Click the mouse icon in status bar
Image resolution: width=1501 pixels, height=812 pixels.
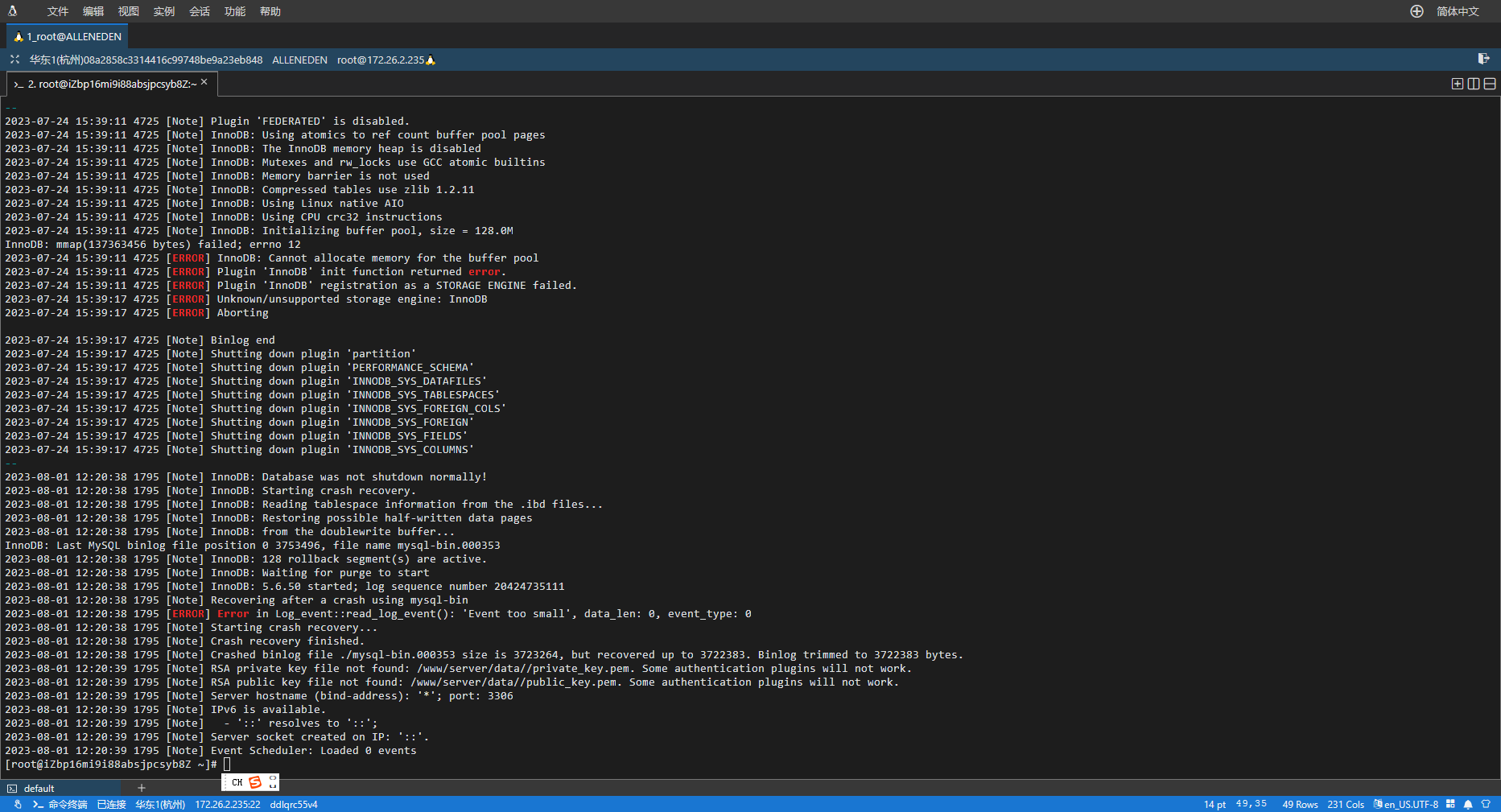click(18, 804)
